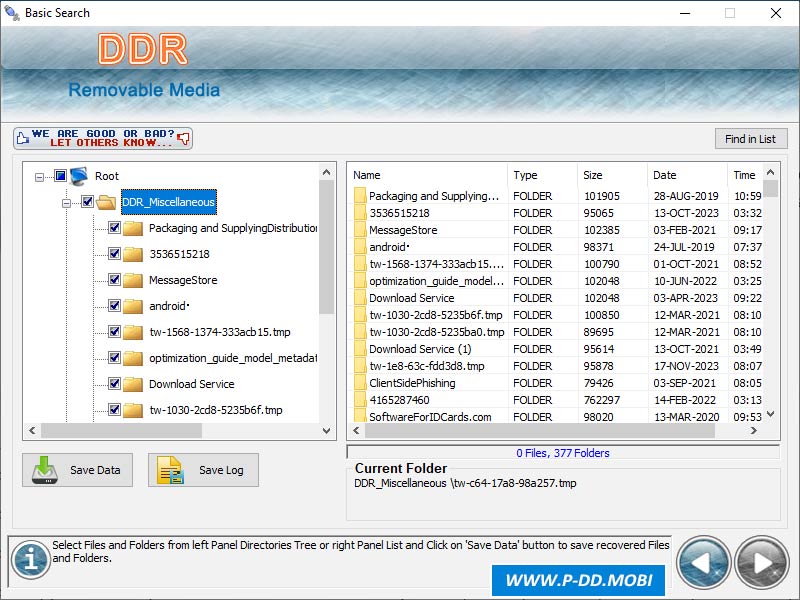Open the WWW.P-DD.MOBI link
This screenshot has width=800, height=600.
(578, 580)
